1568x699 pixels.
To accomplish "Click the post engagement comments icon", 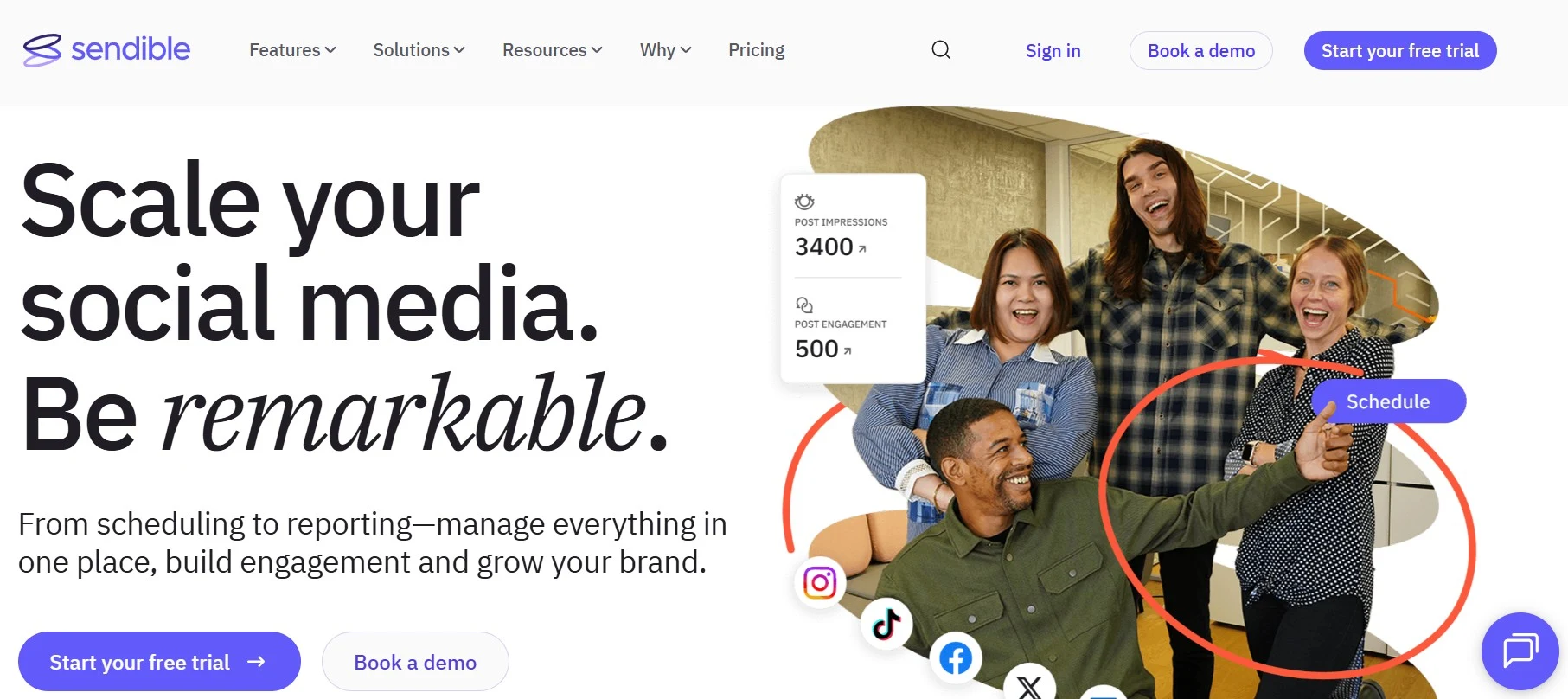I will 804,305.
